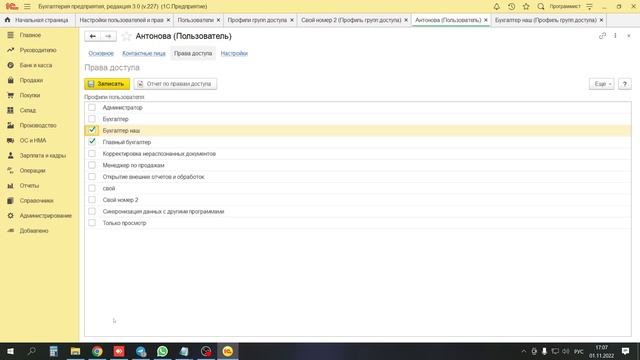Open Продажи section in sidebar
640x360 pixels.
pyautogui.click(x=31, y=80)
